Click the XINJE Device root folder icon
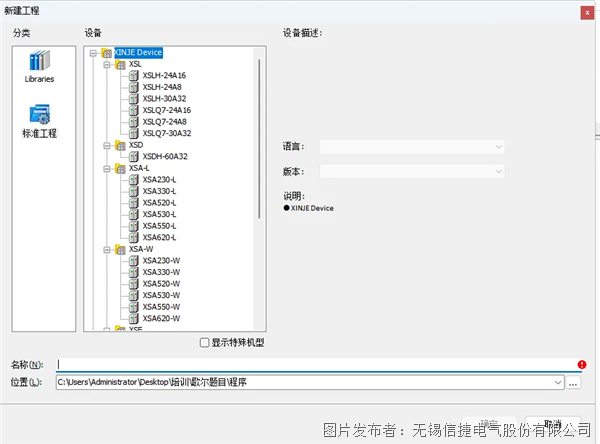 (107, 53)
